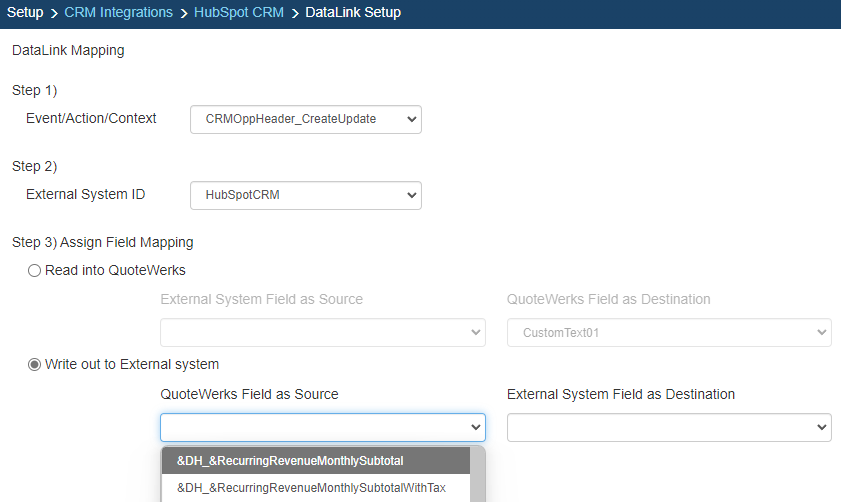Viewport: 841px width, 502px height.
Task: Select the Write out to External system option
Action: click(x=35, y=364)
